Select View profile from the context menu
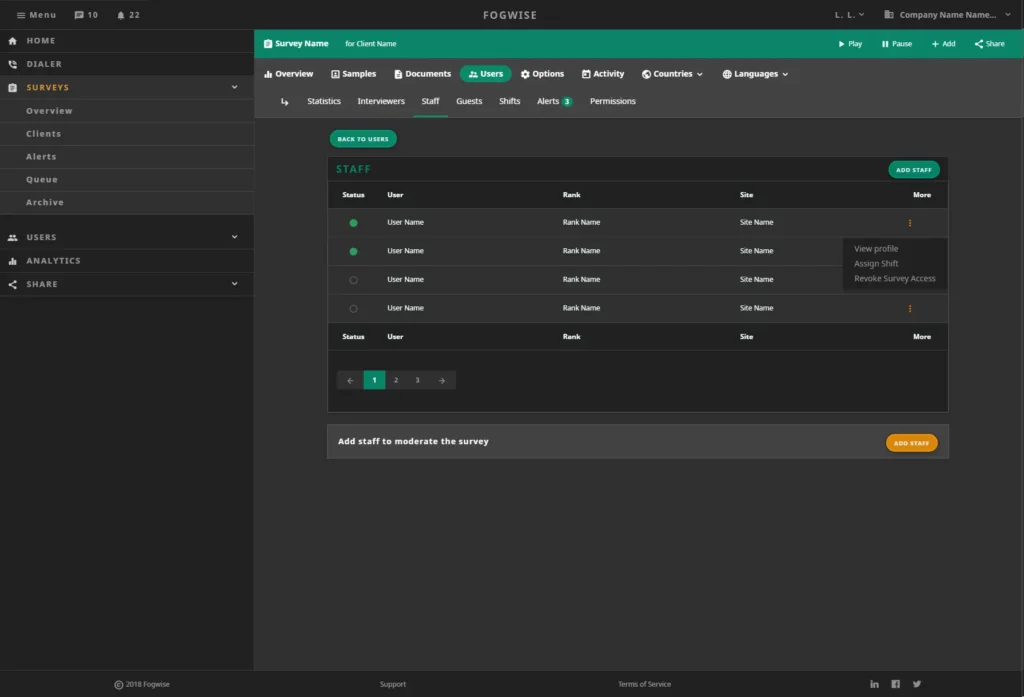Viewport: 1024px width, 697px height. click(876, 249)
